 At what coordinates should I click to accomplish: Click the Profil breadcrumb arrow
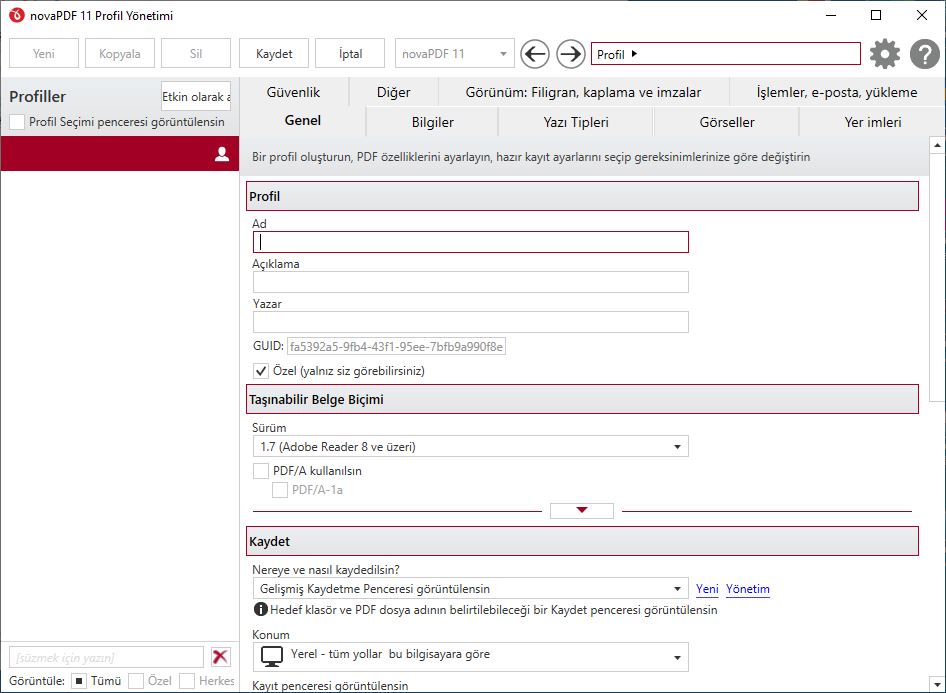tap(634, 54)
